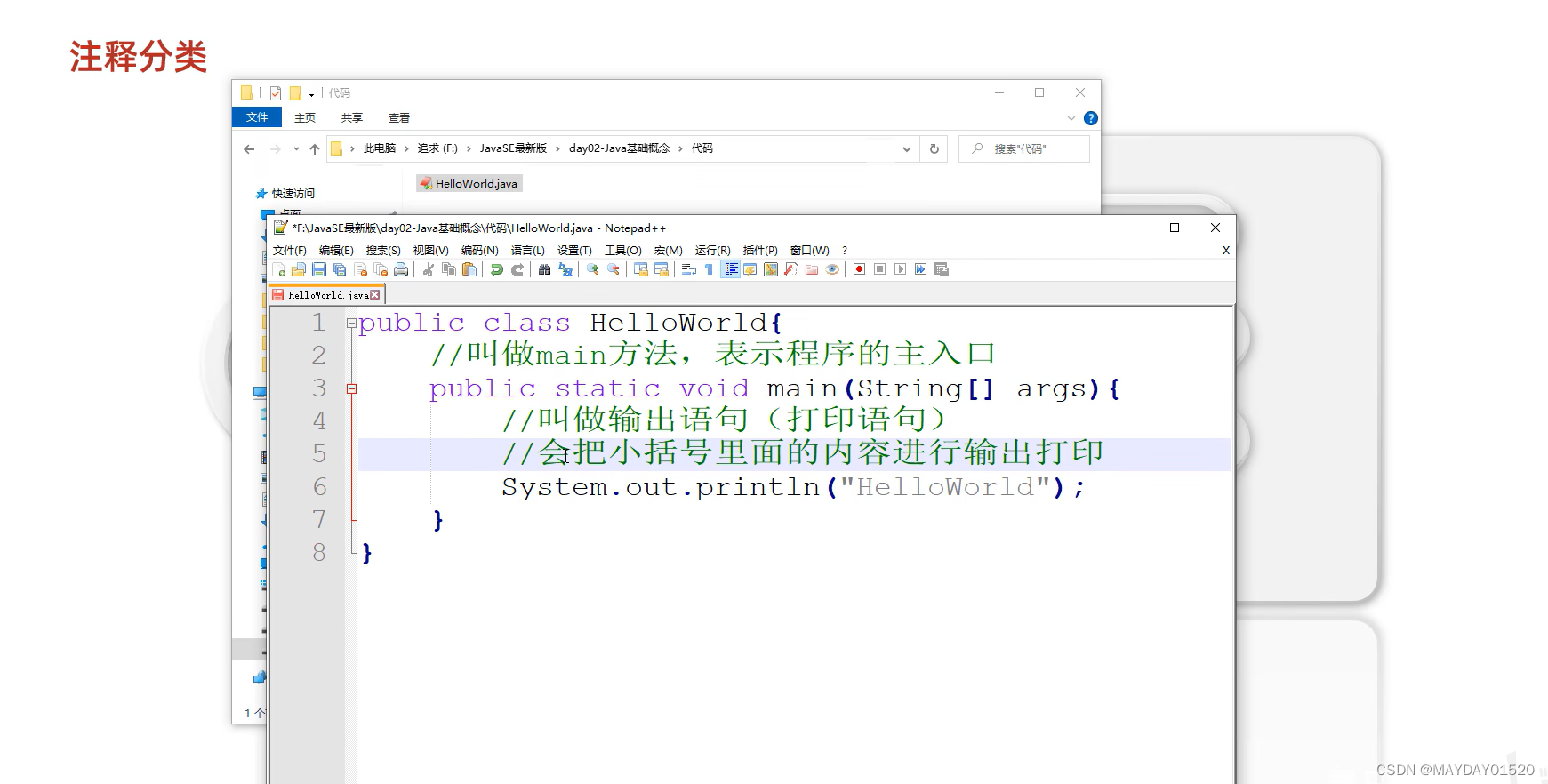Go up one folder level in Explorer
Image resolution: width=1548 pixels, height=784 pixels.
[x=315, y=149]
